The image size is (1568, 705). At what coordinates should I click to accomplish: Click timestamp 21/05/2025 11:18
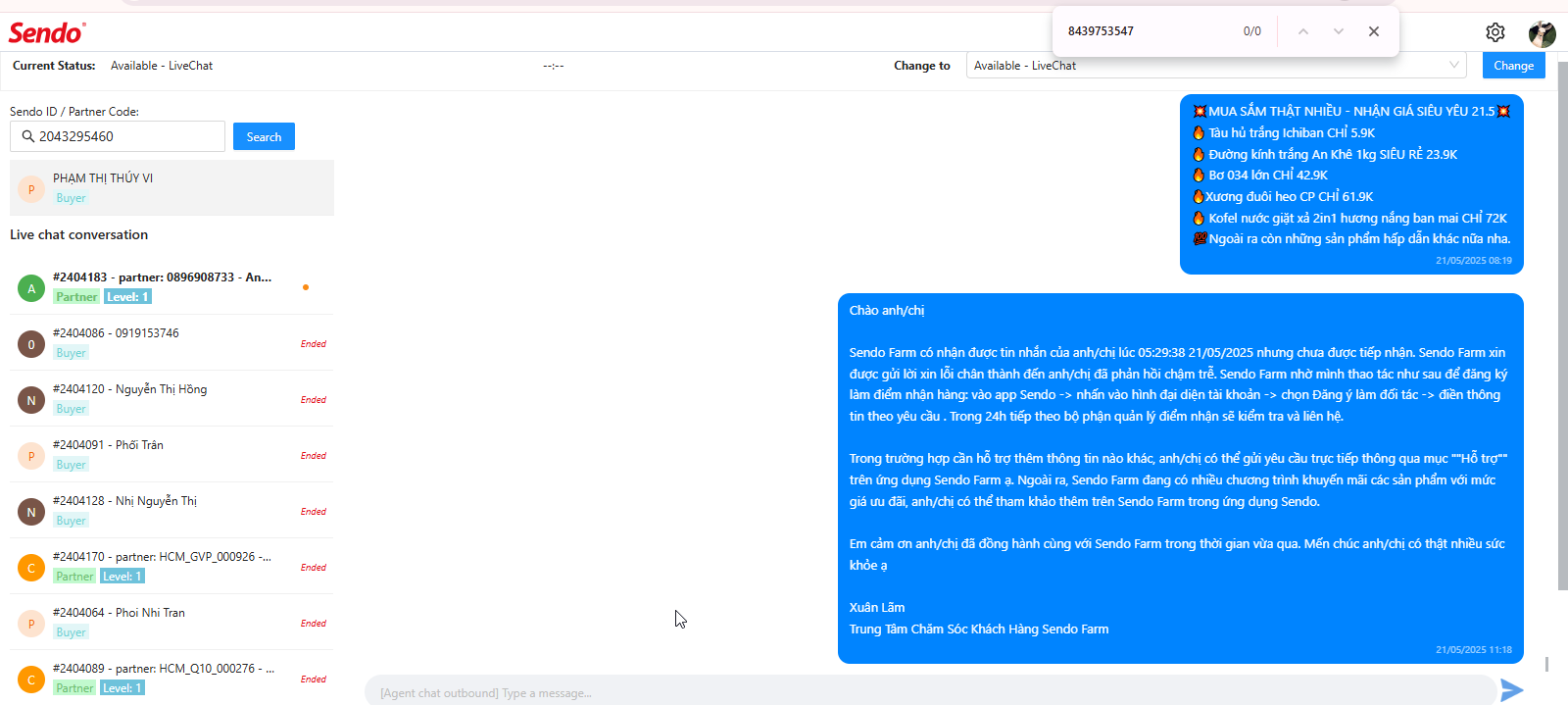point(1473,650)
